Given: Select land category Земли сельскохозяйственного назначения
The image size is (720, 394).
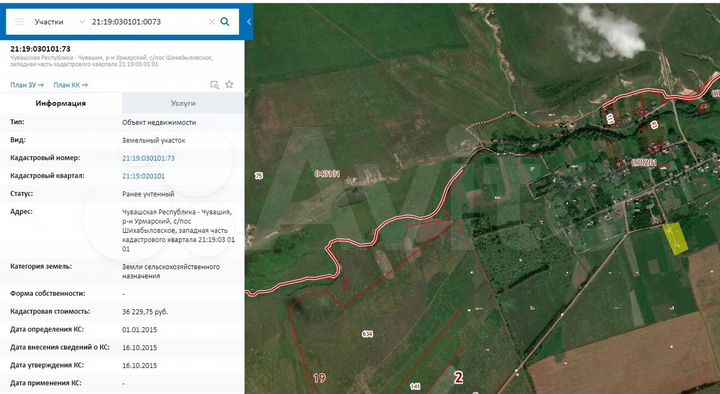Looking at the screenshot, I should pos(171,271).
